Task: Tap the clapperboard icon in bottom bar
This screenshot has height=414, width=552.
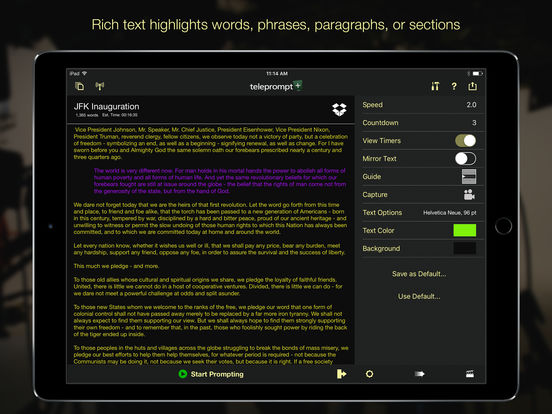Action: click(x=470, y=374)
